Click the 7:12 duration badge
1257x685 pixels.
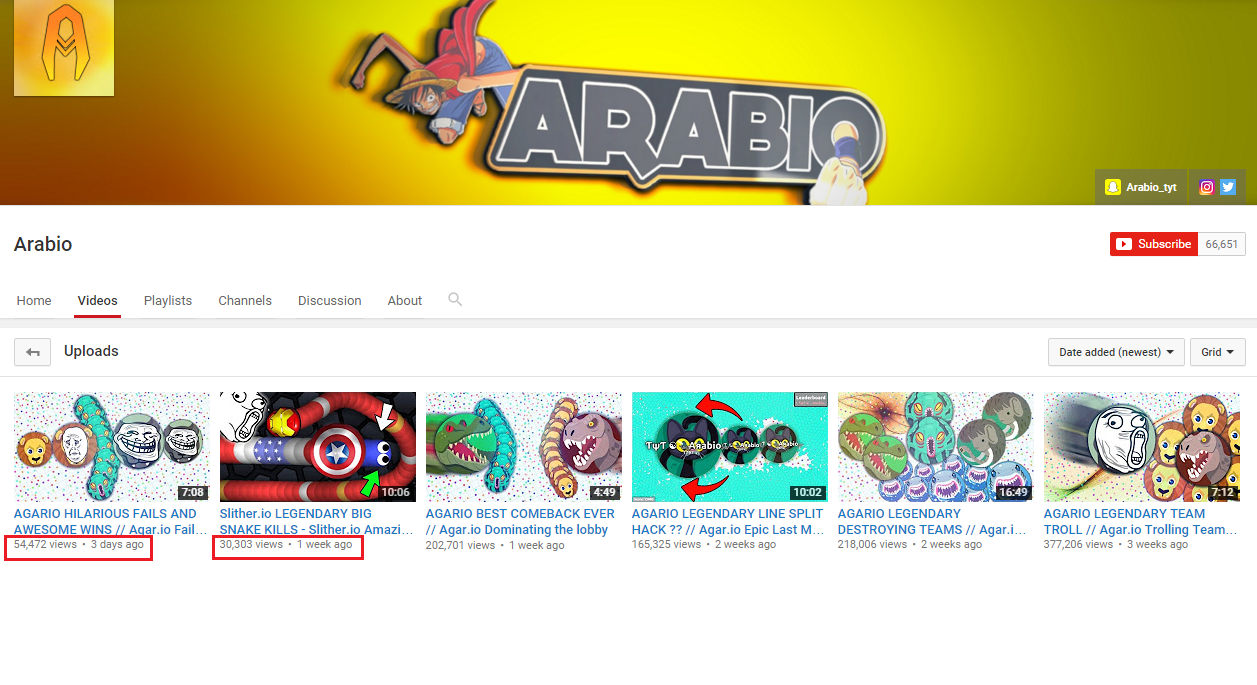coord(1222,492)
